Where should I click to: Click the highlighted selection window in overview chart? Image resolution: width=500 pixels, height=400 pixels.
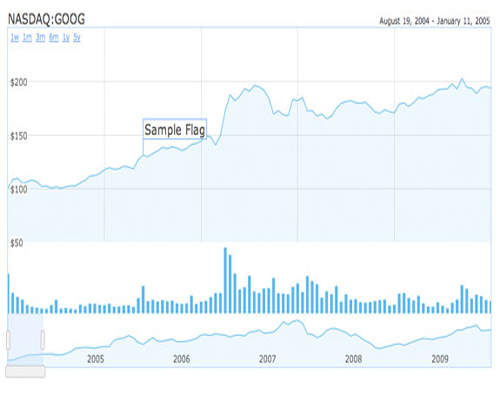pos(25,340)
